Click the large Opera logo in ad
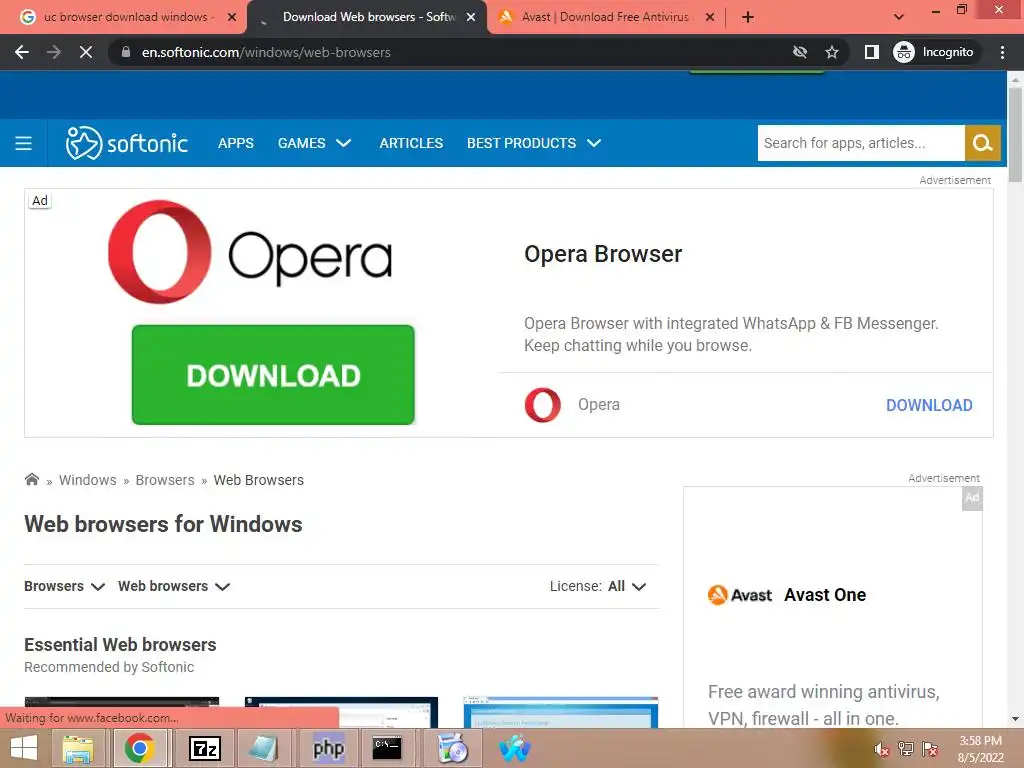Image resolution: width=1024 pixels, height=768 pixels. pyautogui.click(x=250, y=252)
